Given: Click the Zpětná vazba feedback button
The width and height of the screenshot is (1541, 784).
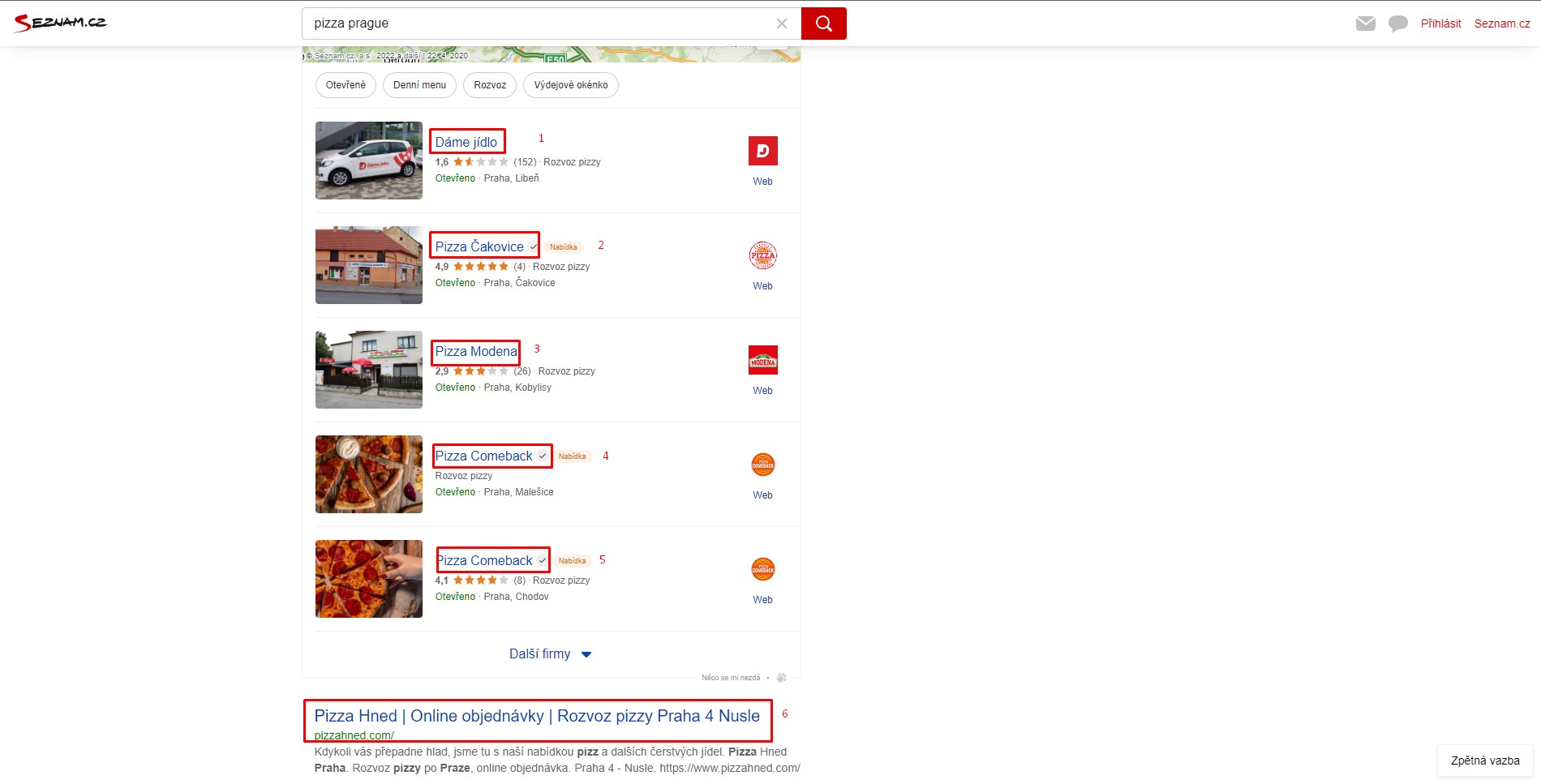Looking at the screenshot, I should point(1485,760).
